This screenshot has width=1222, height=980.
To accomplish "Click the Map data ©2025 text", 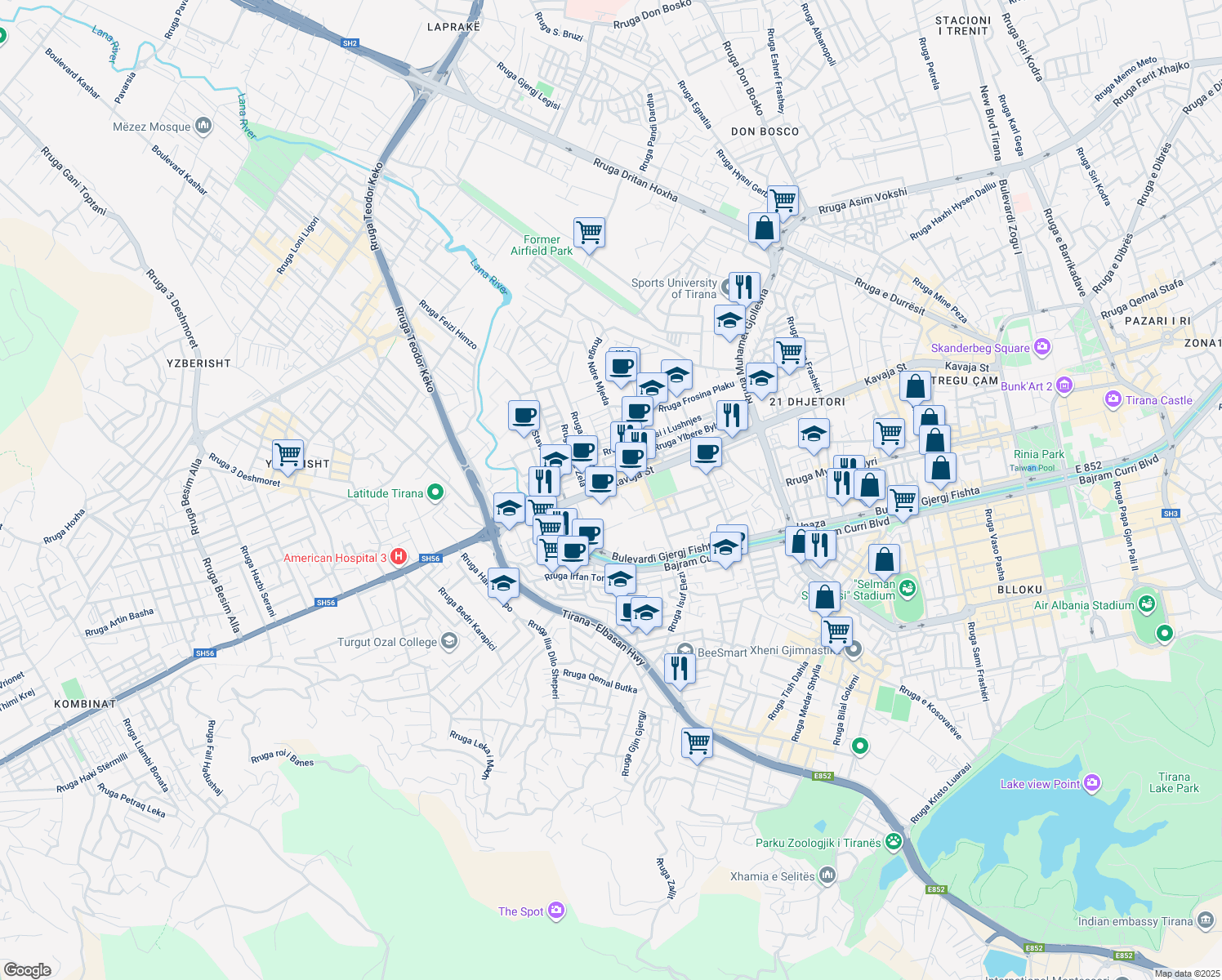I will tap(1186, 973).
